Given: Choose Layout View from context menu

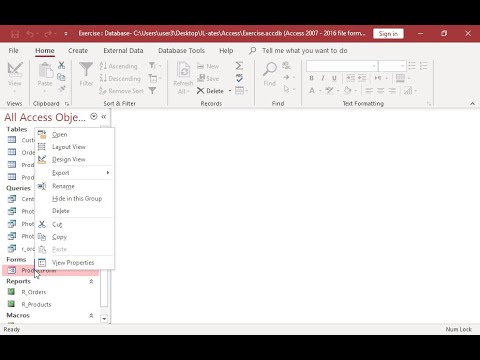Looking at the screenshot, I should coord(75,147).
